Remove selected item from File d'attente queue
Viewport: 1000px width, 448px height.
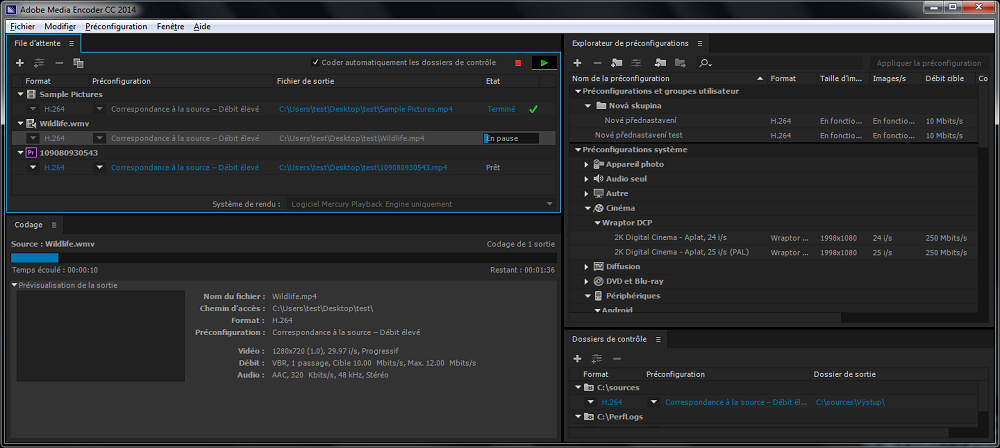(x=59, y=63)
